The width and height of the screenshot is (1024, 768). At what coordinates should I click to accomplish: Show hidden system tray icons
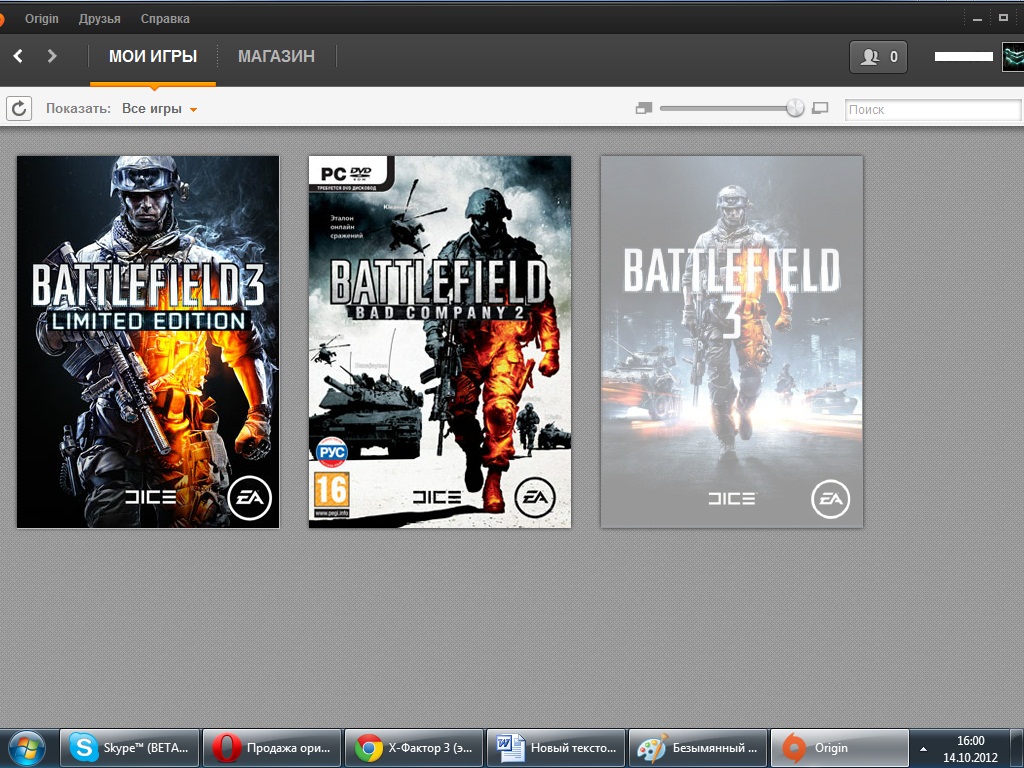(x=923, y=749)
